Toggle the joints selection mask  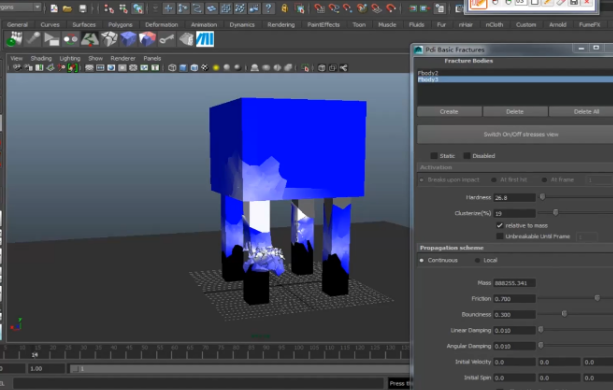pyautogui.click(x=183, y=8)
